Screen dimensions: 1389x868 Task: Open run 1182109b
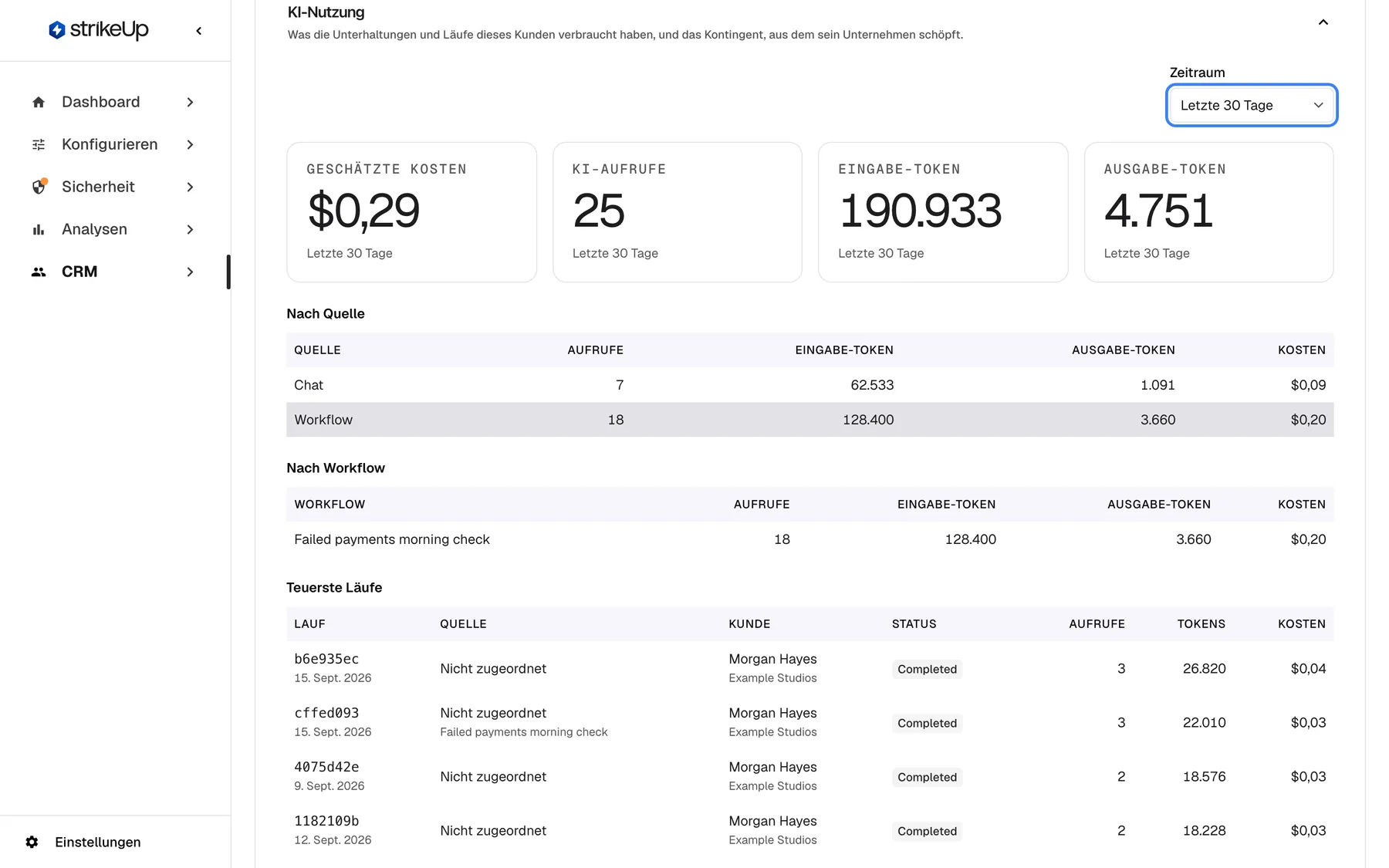[809, 830]
